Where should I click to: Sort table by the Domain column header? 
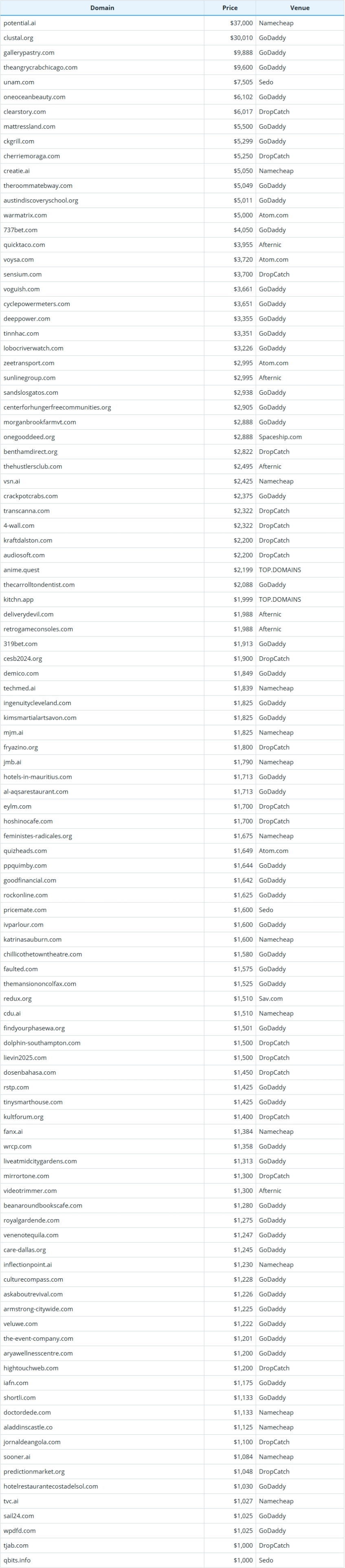101,8
